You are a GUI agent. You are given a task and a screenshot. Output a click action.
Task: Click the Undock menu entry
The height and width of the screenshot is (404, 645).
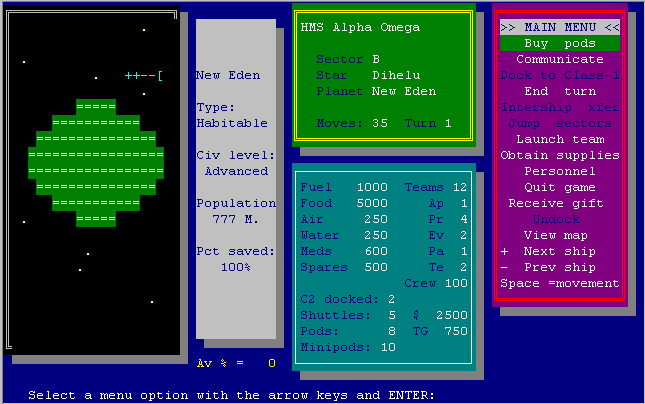point(560,220)
